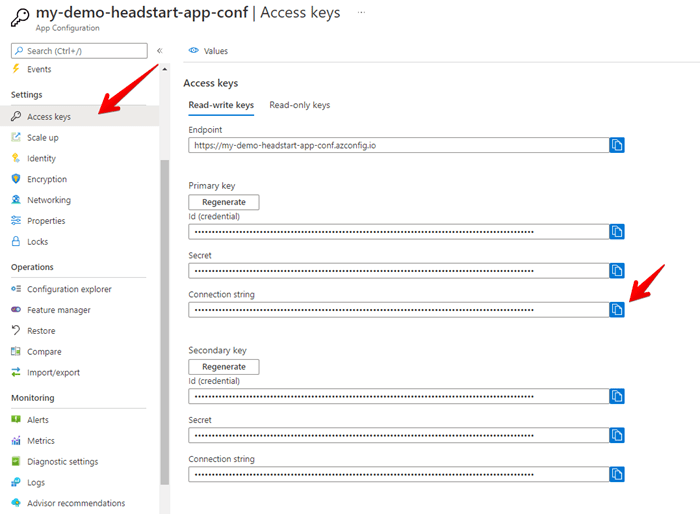Screen dimensions: 700x514
Task: Click the Networking icon
Action: 16,200
